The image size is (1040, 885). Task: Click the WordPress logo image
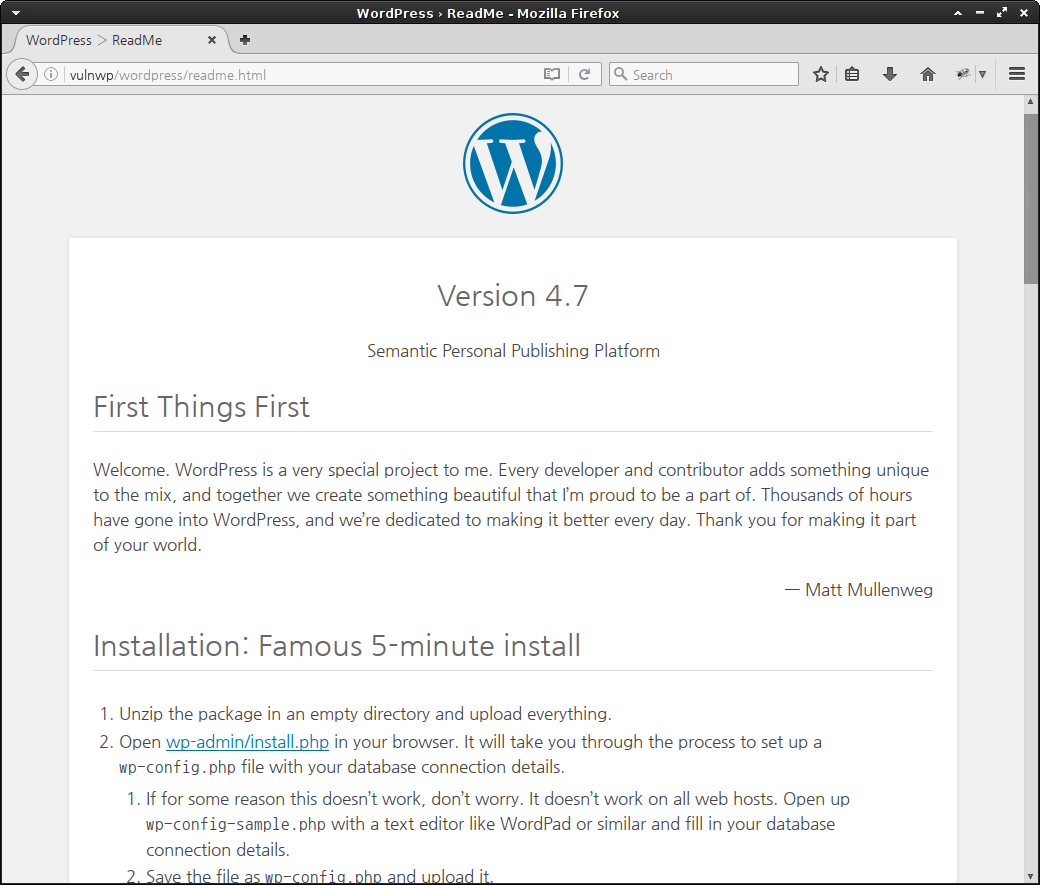point(513,163)
